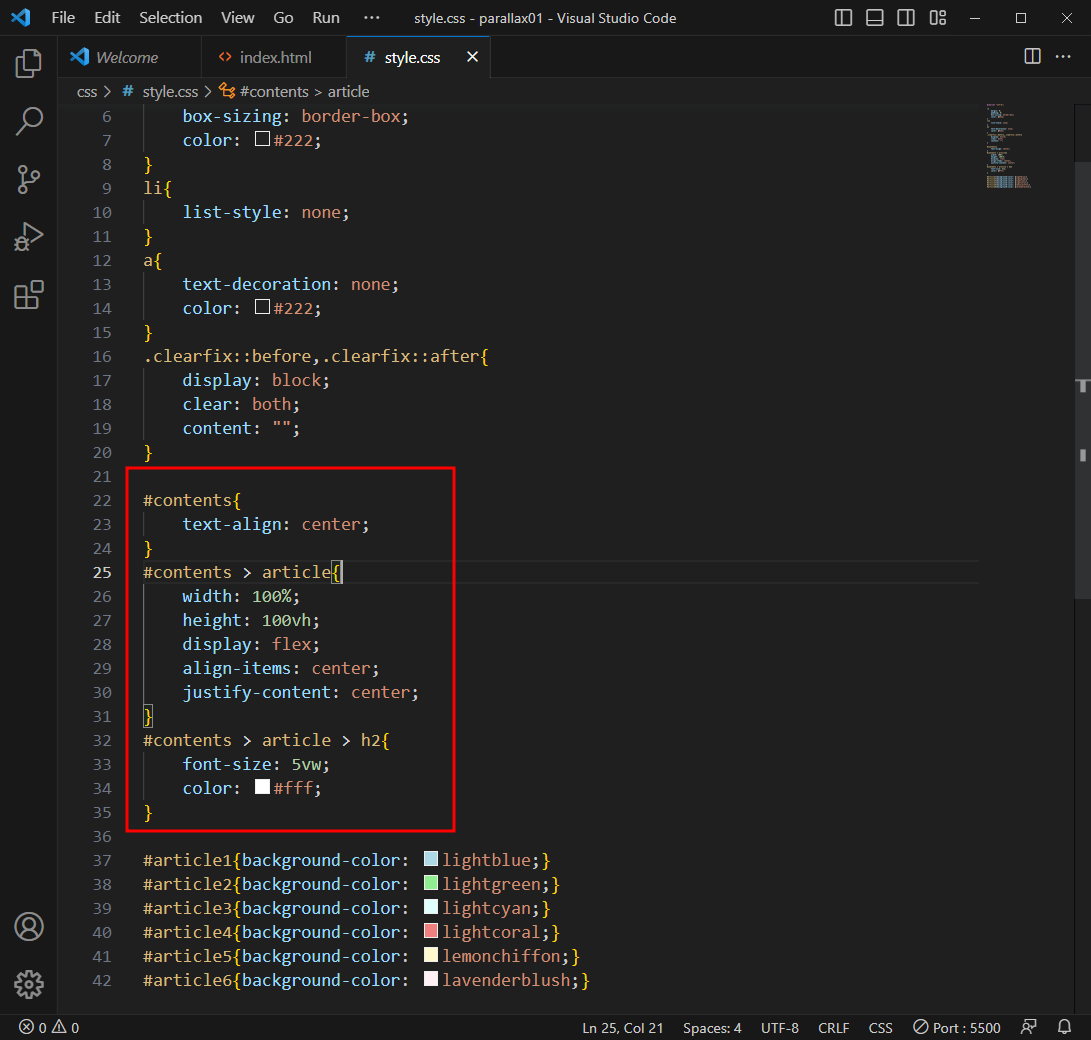Open the Explorer view in activity bar
The height and width of the screenshot is (1040, 1091).
[x=29, y=63]
